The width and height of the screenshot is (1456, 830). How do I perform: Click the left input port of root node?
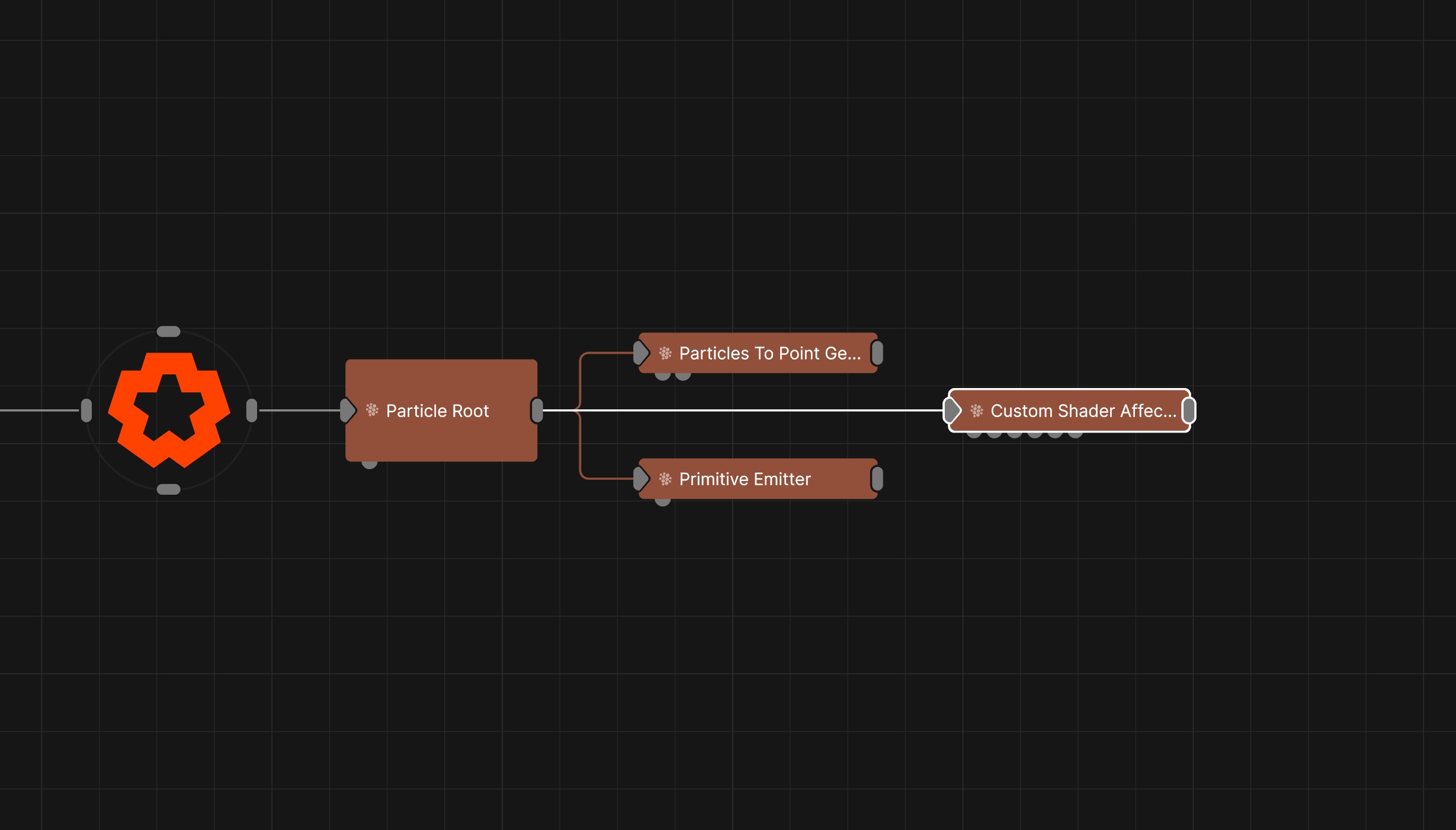click(86, 411)
